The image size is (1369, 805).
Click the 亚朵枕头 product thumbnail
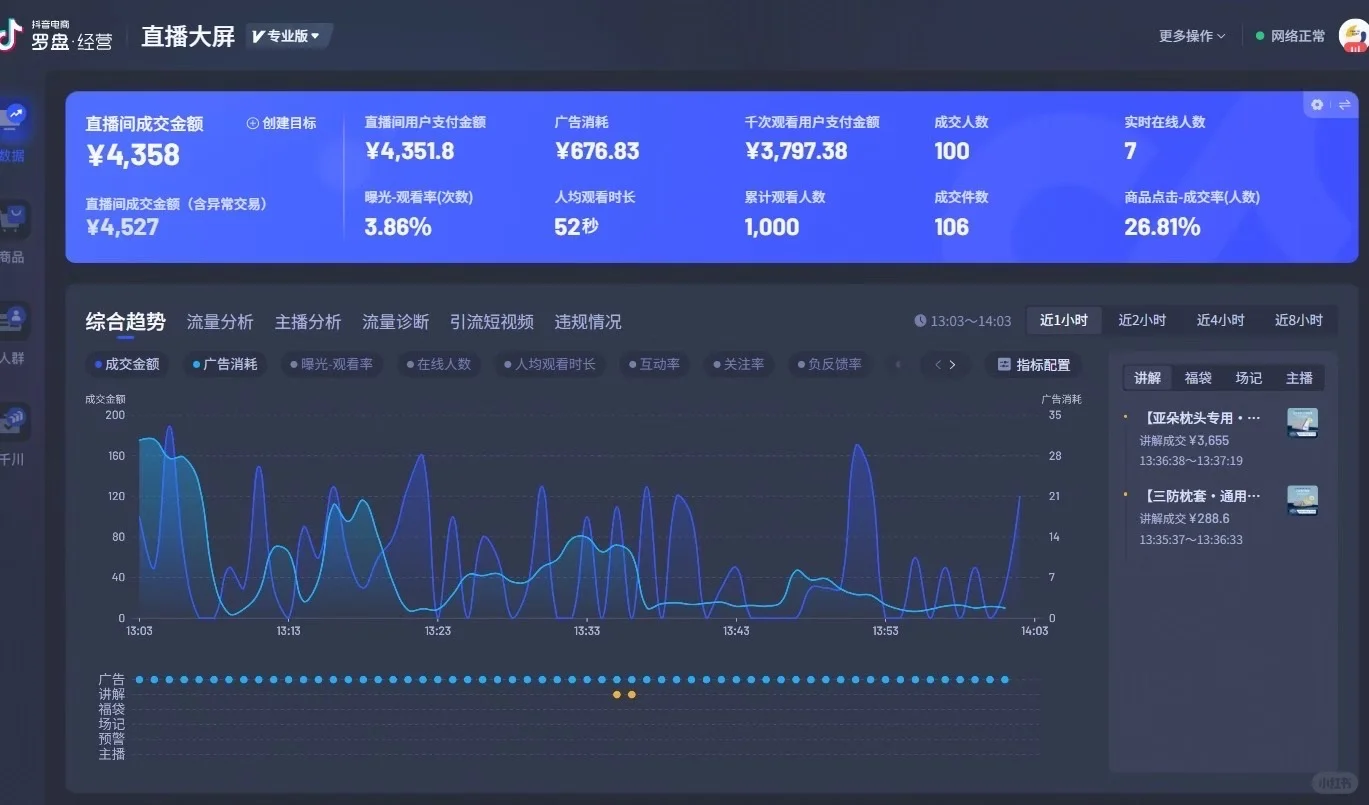click(x=1302, y=422)
